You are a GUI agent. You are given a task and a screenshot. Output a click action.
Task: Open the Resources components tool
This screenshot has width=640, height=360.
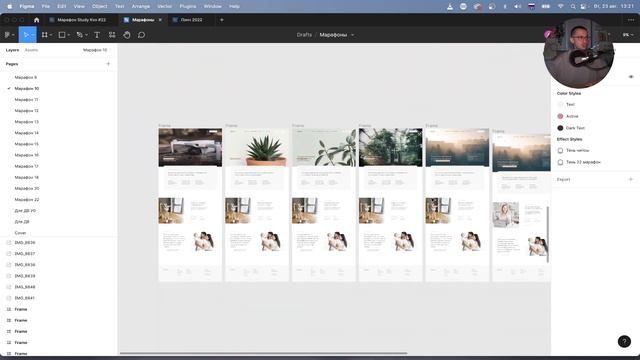112,35
